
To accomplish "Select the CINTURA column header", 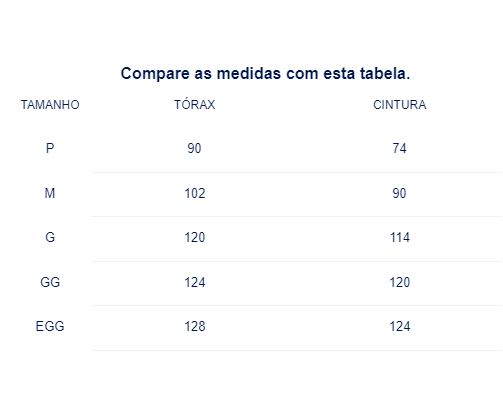I will click(x=399, y=105).
